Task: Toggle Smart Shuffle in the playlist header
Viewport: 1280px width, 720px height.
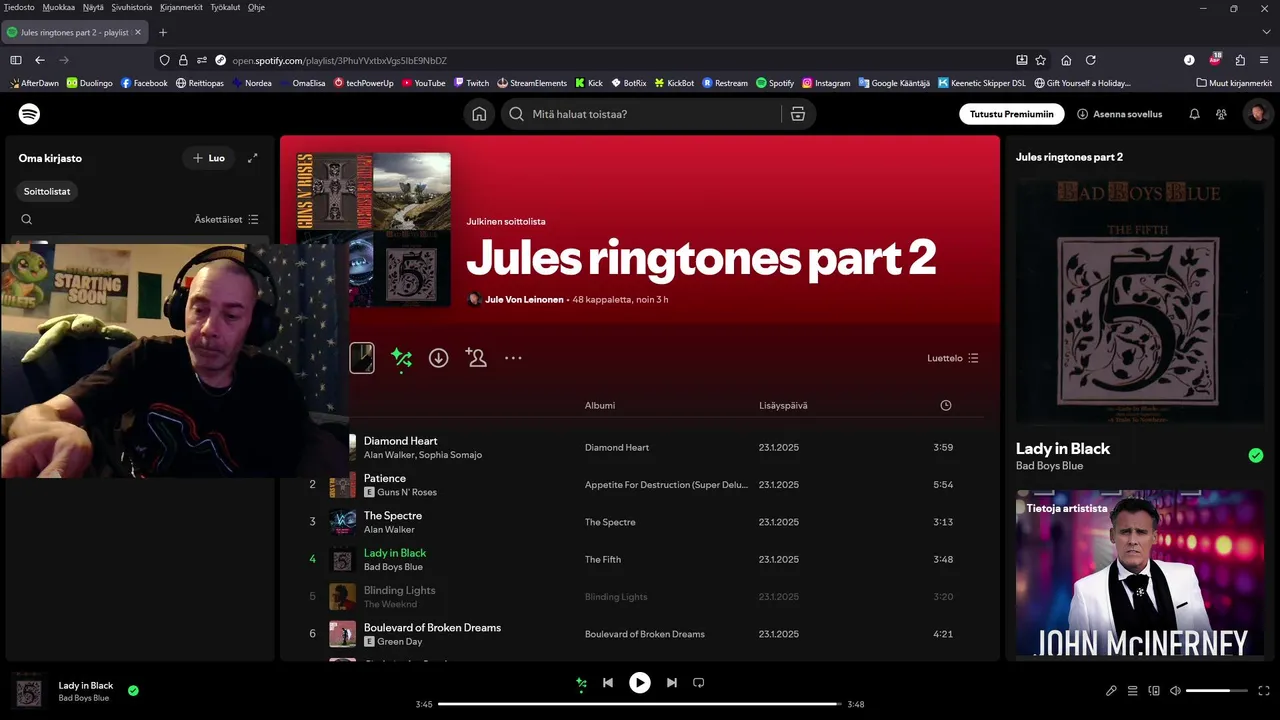Action: coord(401,358)
